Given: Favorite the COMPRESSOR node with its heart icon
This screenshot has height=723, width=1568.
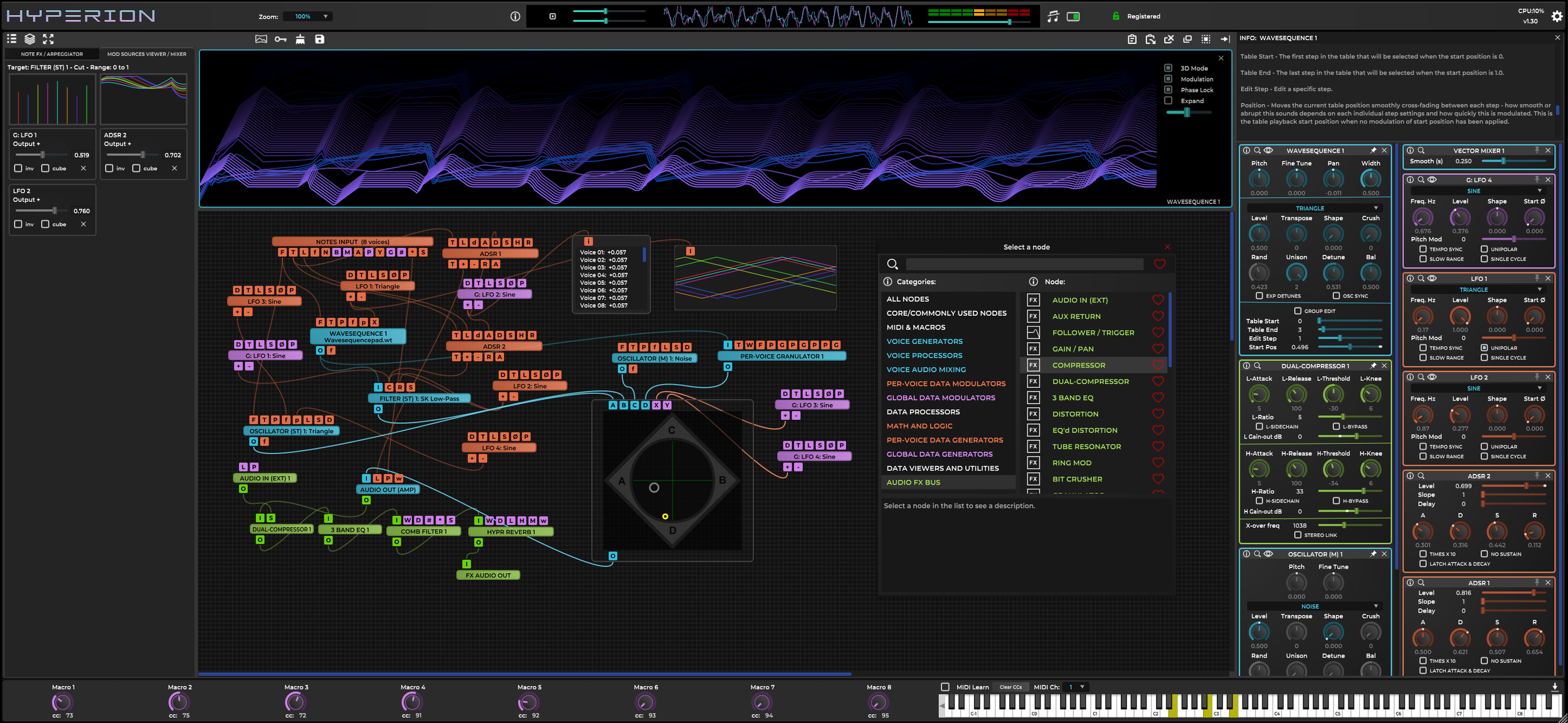Looking at the screenshot, I should [x=1158, y=365].
